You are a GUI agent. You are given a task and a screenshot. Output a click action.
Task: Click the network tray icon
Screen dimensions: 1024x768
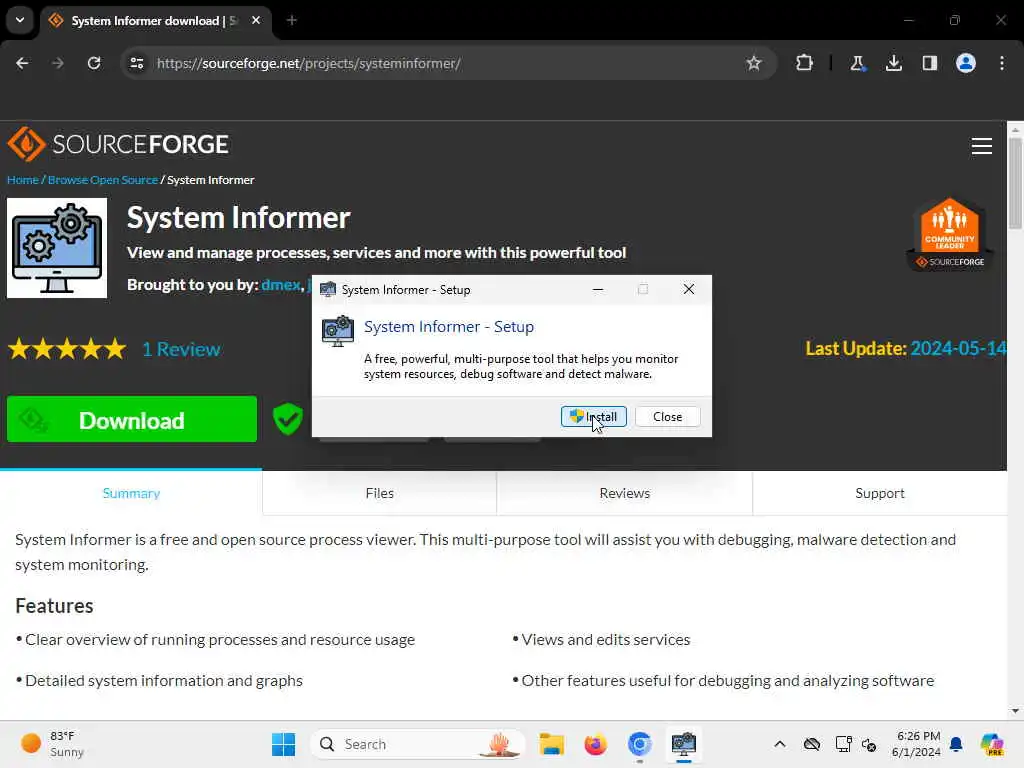[x=843, y=744]
